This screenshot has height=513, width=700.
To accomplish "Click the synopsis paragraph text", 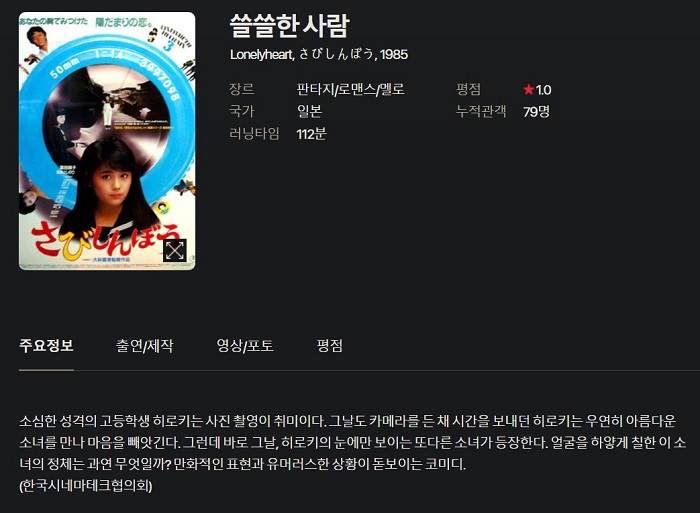I will (x=352, y=442).
